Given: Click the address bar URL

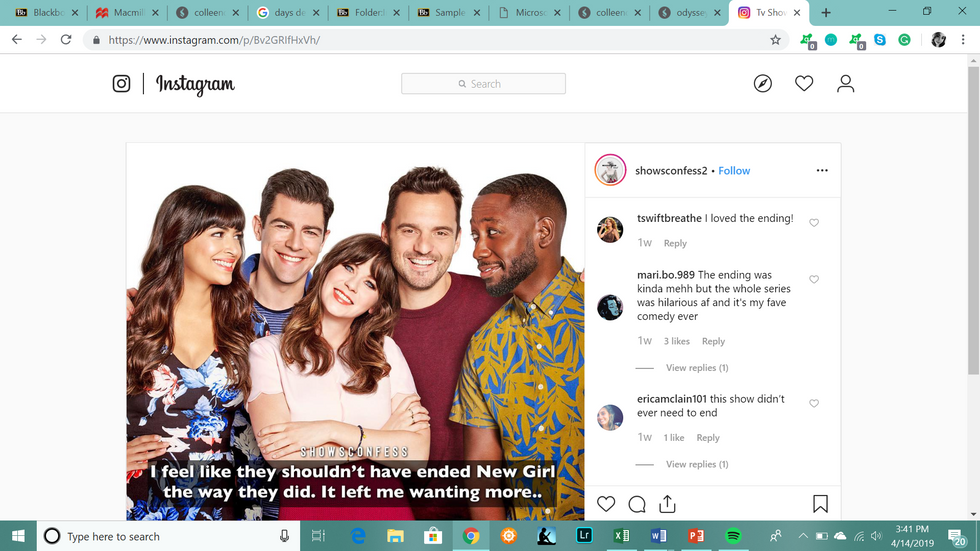Looking at the screenshot, I should [x=214, y=40].
